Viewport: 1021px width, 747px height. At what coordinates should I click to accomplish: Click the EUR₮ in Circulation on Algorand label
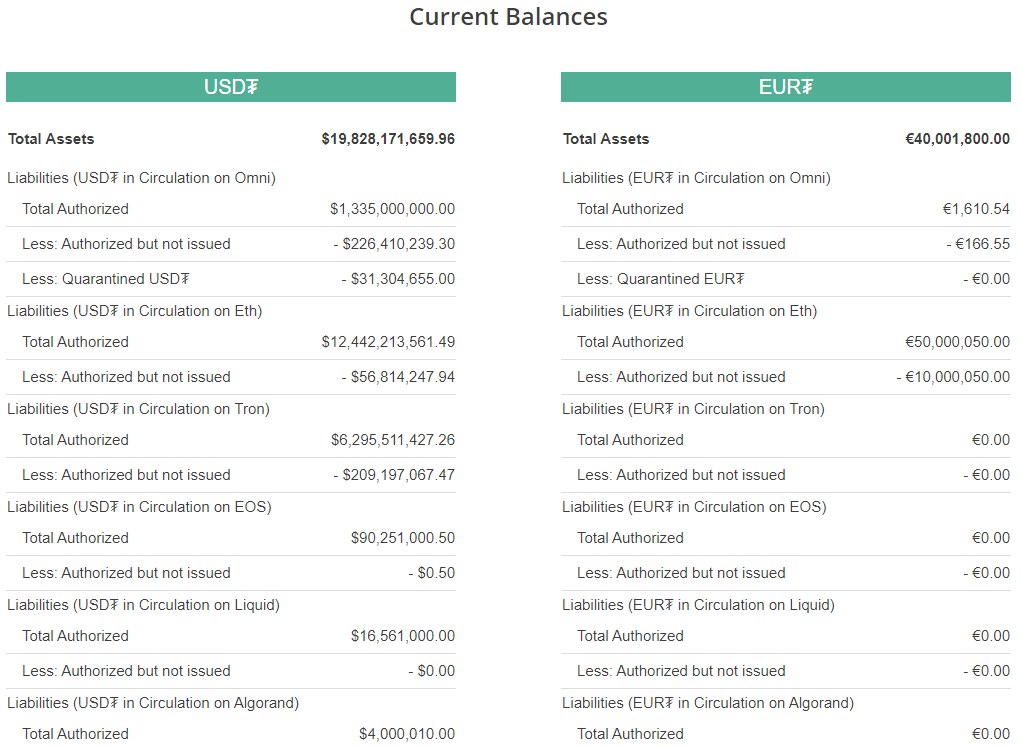(x=708, y=703)
